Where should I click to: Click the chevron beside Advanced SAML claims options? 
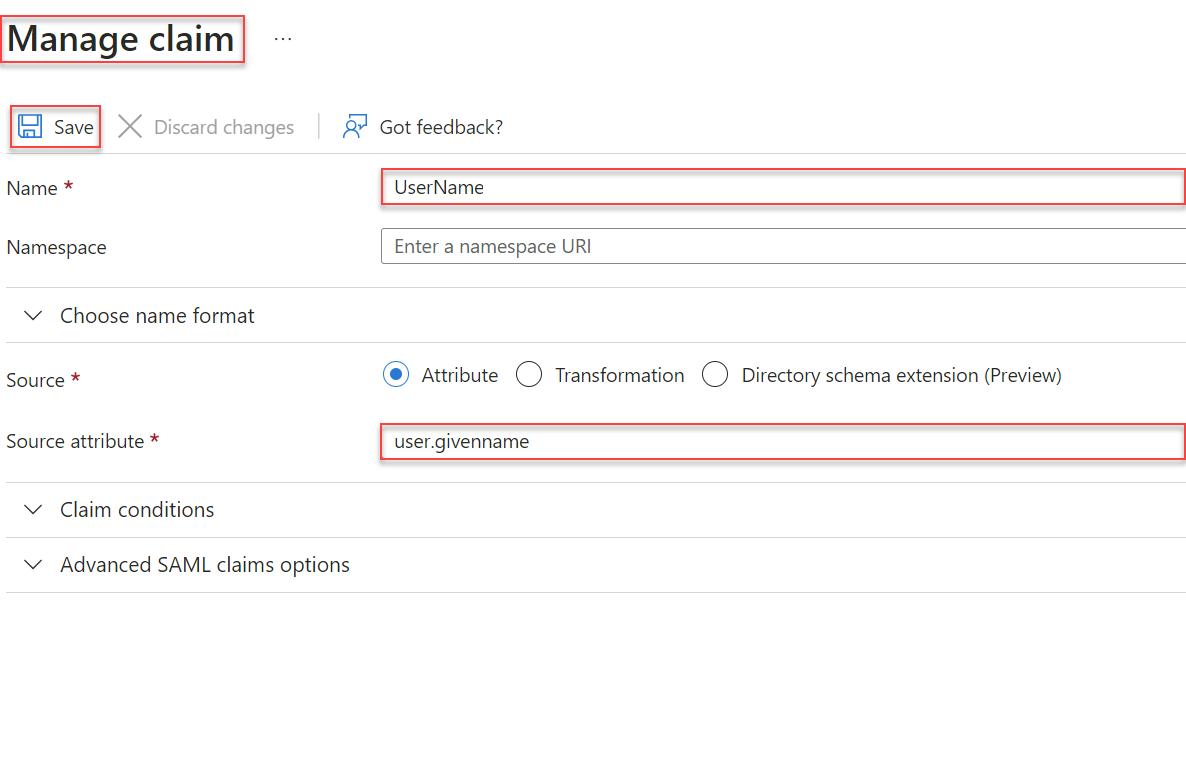point(33,565)
